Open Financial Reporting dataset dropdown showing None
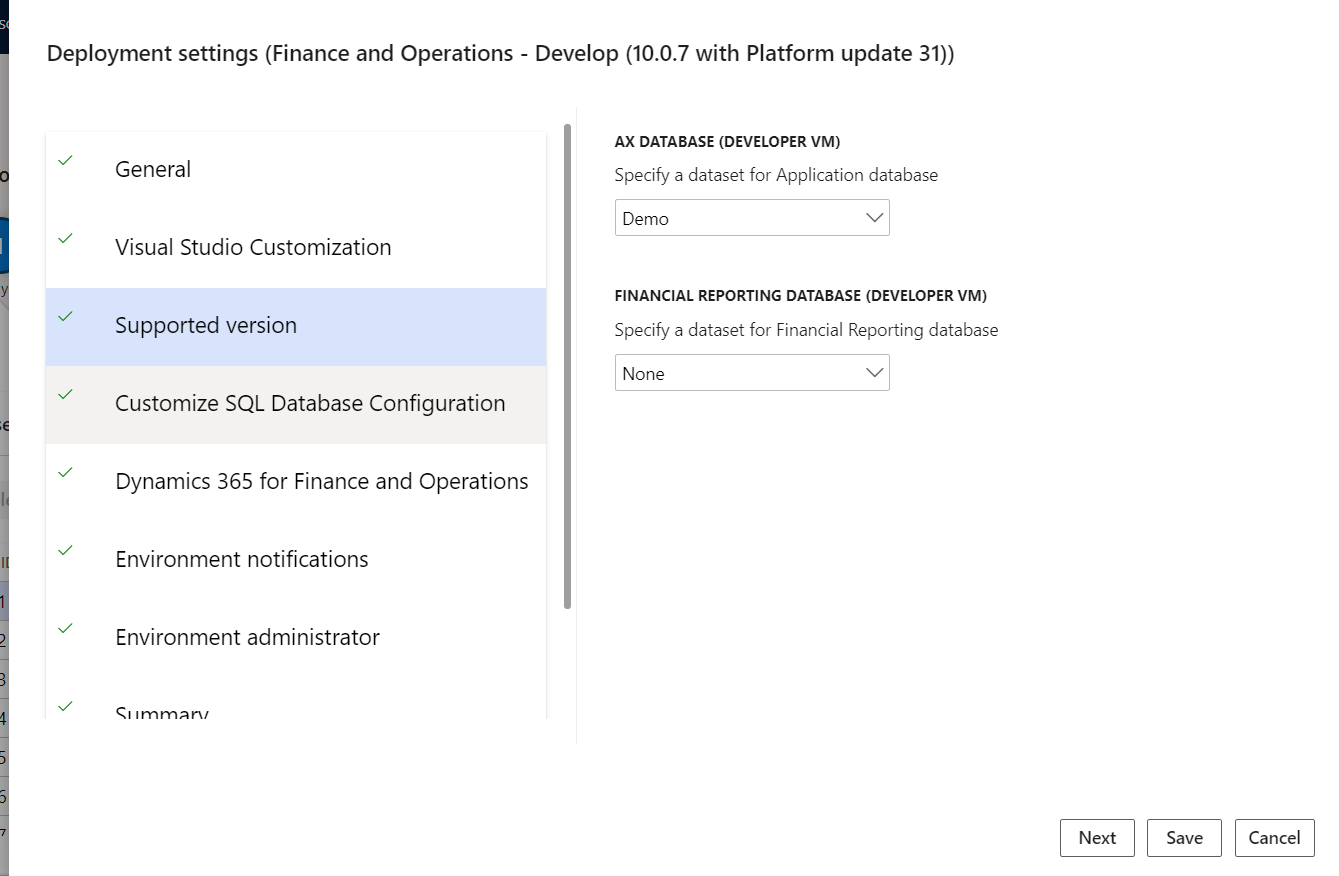Screen dimensions: 1339x876 [x=752, y=373]
